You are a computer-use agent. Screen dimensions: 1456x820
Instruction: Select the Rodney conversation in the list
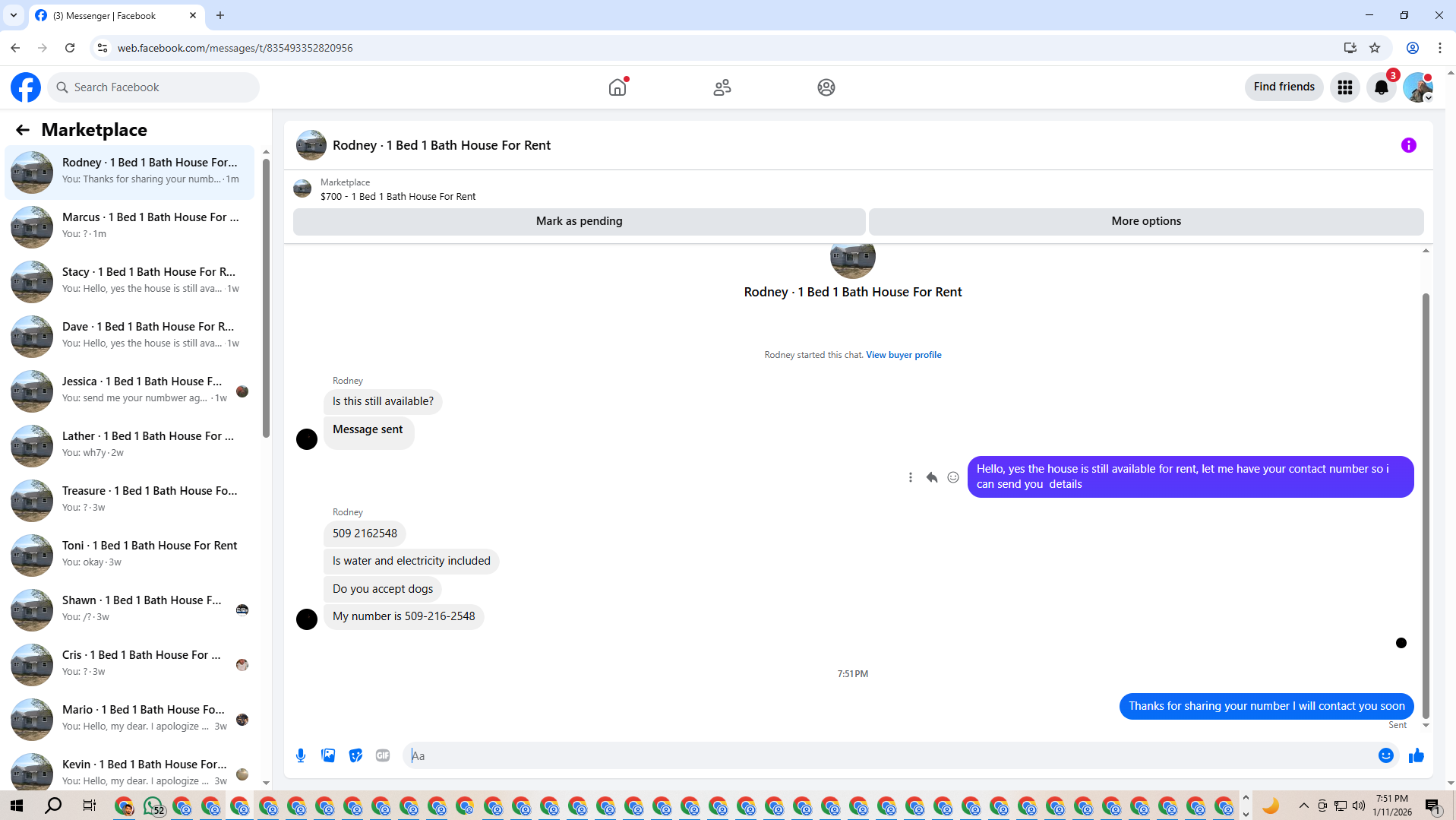point(130,173)
